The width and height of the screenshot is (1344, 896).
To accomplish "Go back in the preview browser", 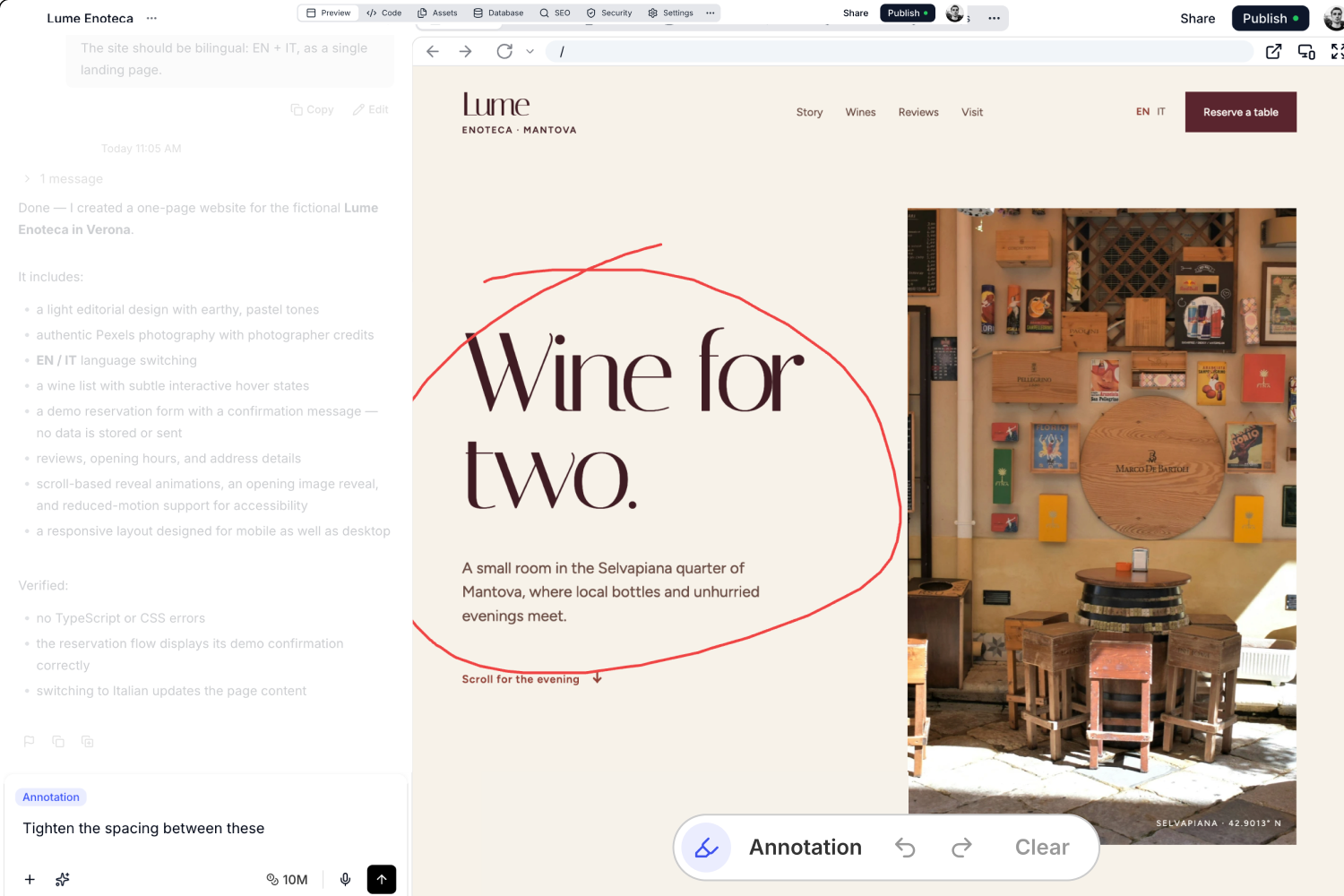I will tap(433, 52).
